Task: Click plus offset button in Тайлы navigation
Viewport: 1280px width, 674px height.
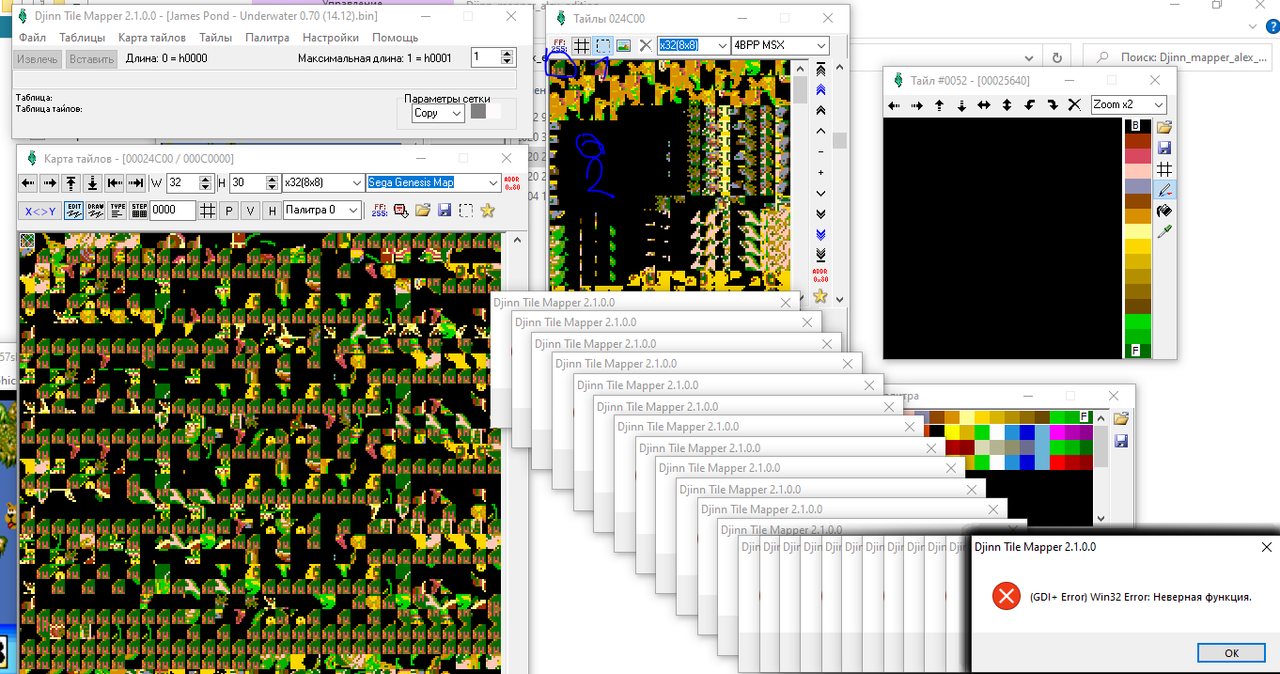Action: pyautogui.click(x=820, y=173)
